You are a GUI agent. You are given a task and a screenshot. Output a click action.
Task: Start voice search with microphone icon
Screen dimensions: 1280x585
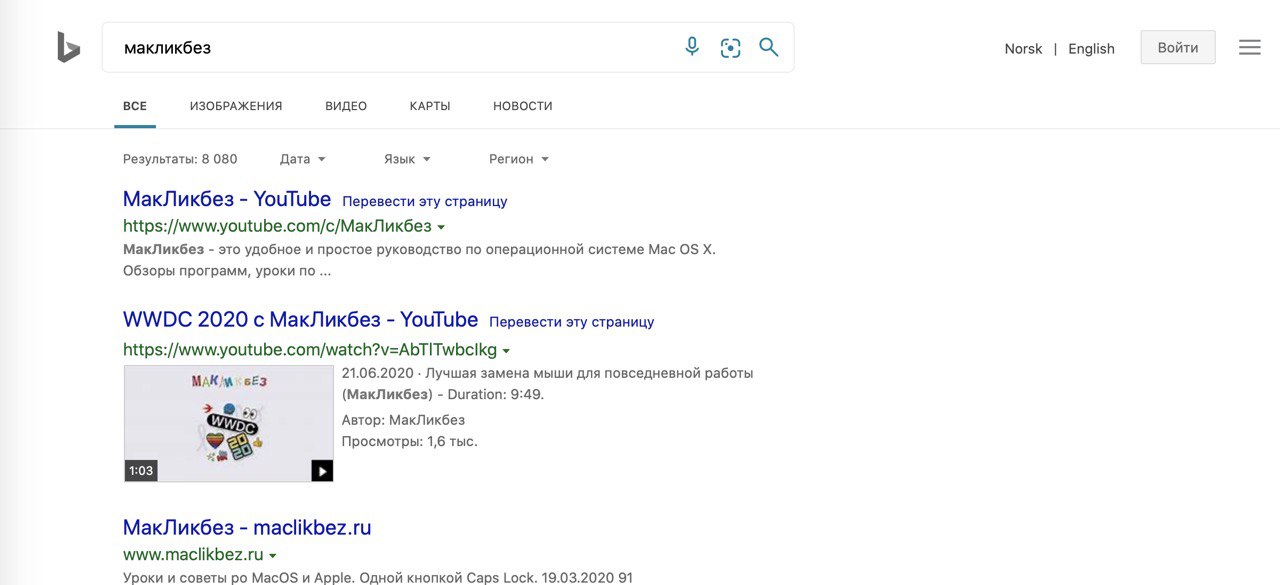click(692, 47)
